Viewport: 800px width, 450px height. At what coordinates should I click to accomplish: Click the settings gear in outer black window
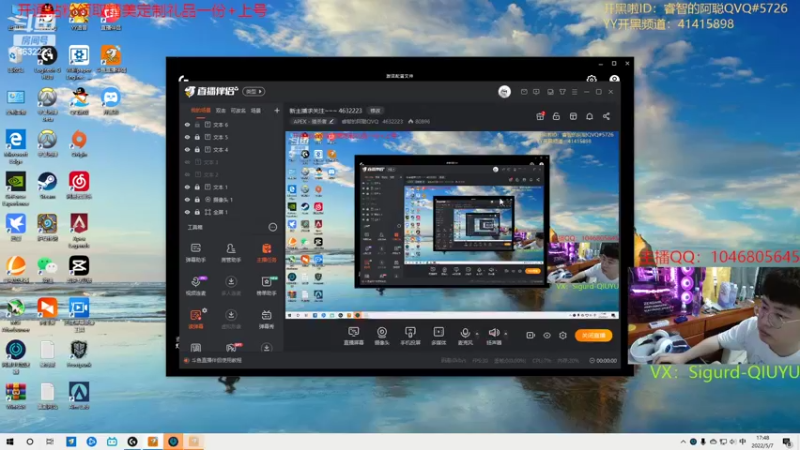coord(591,79)
